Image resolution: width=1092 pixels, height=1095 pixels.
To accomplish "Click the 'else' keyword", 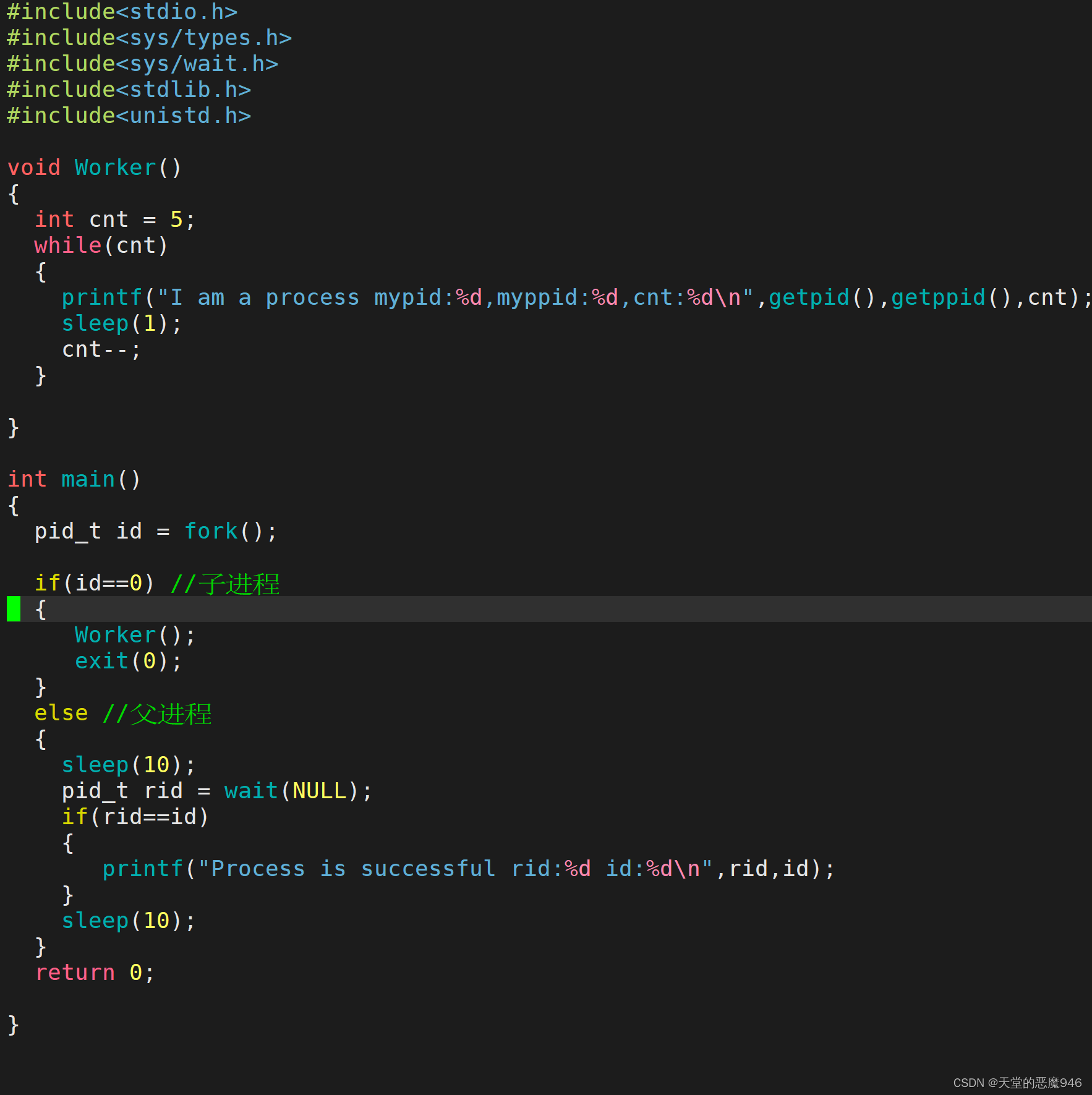I will click(61, 713).
